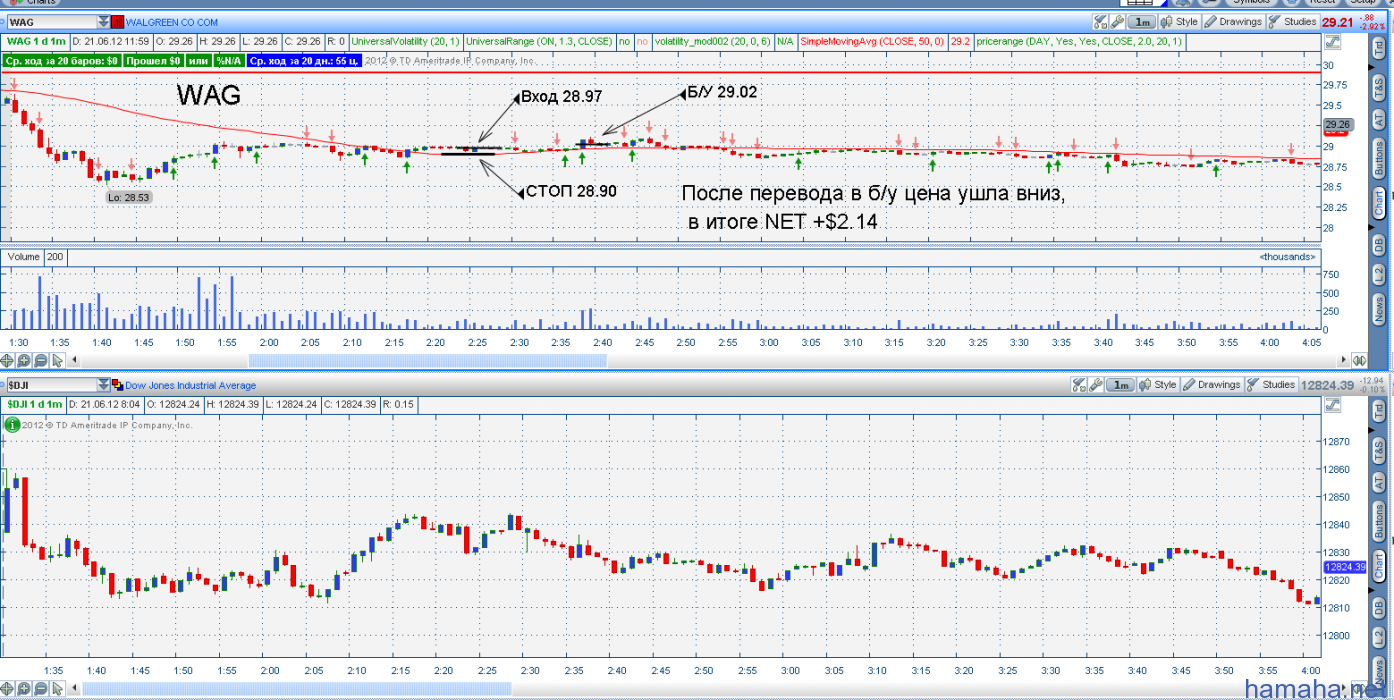
Task: Zoom out on the $DJI chart
Action: click(41, 688)
